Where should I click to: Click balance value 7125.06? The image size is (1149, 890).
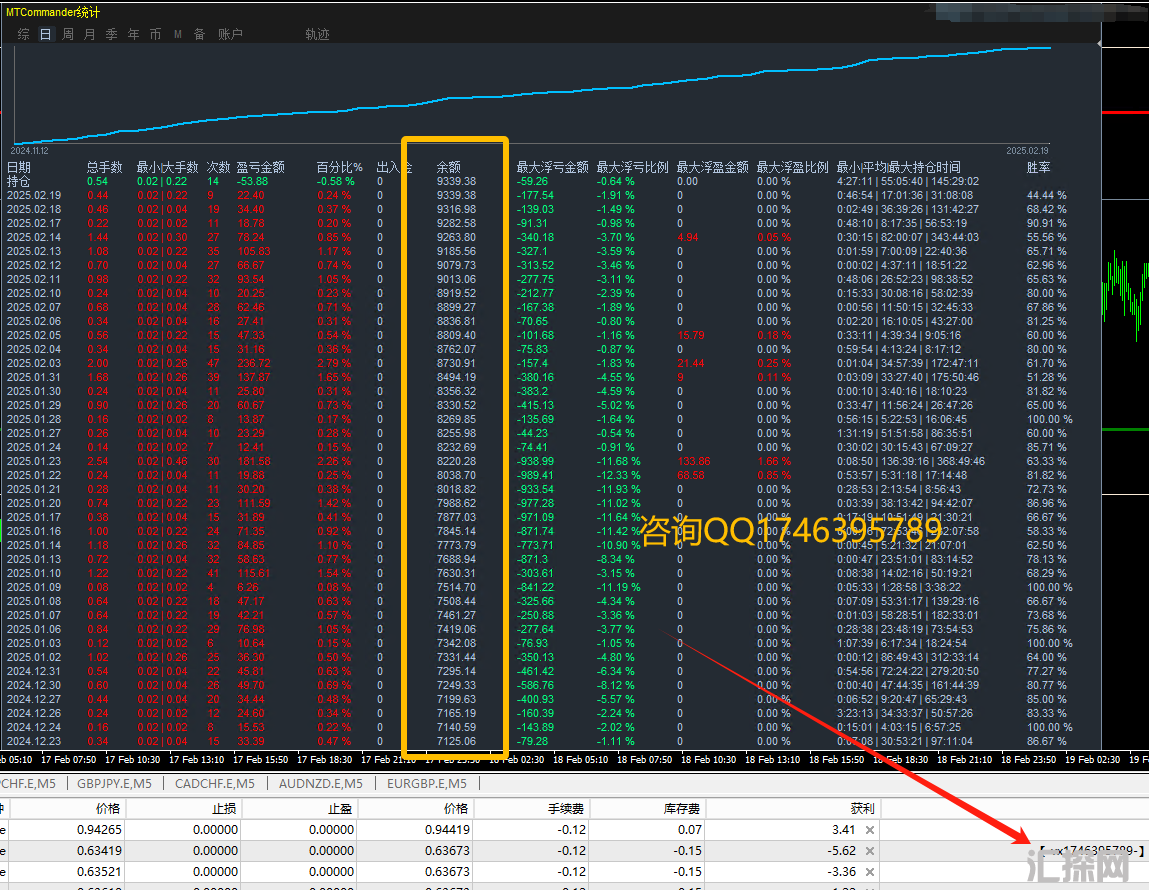[456, 741]
